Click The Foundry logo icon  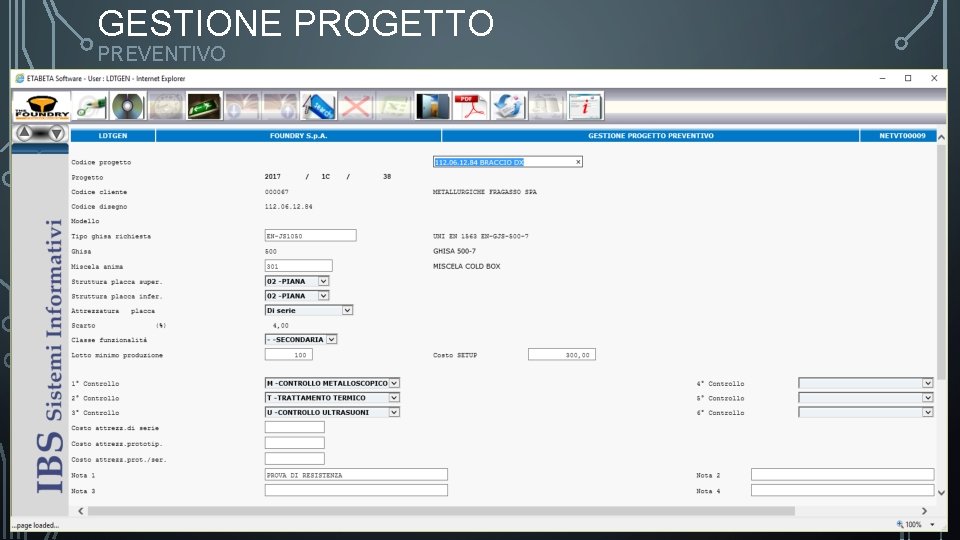point(42,106)
